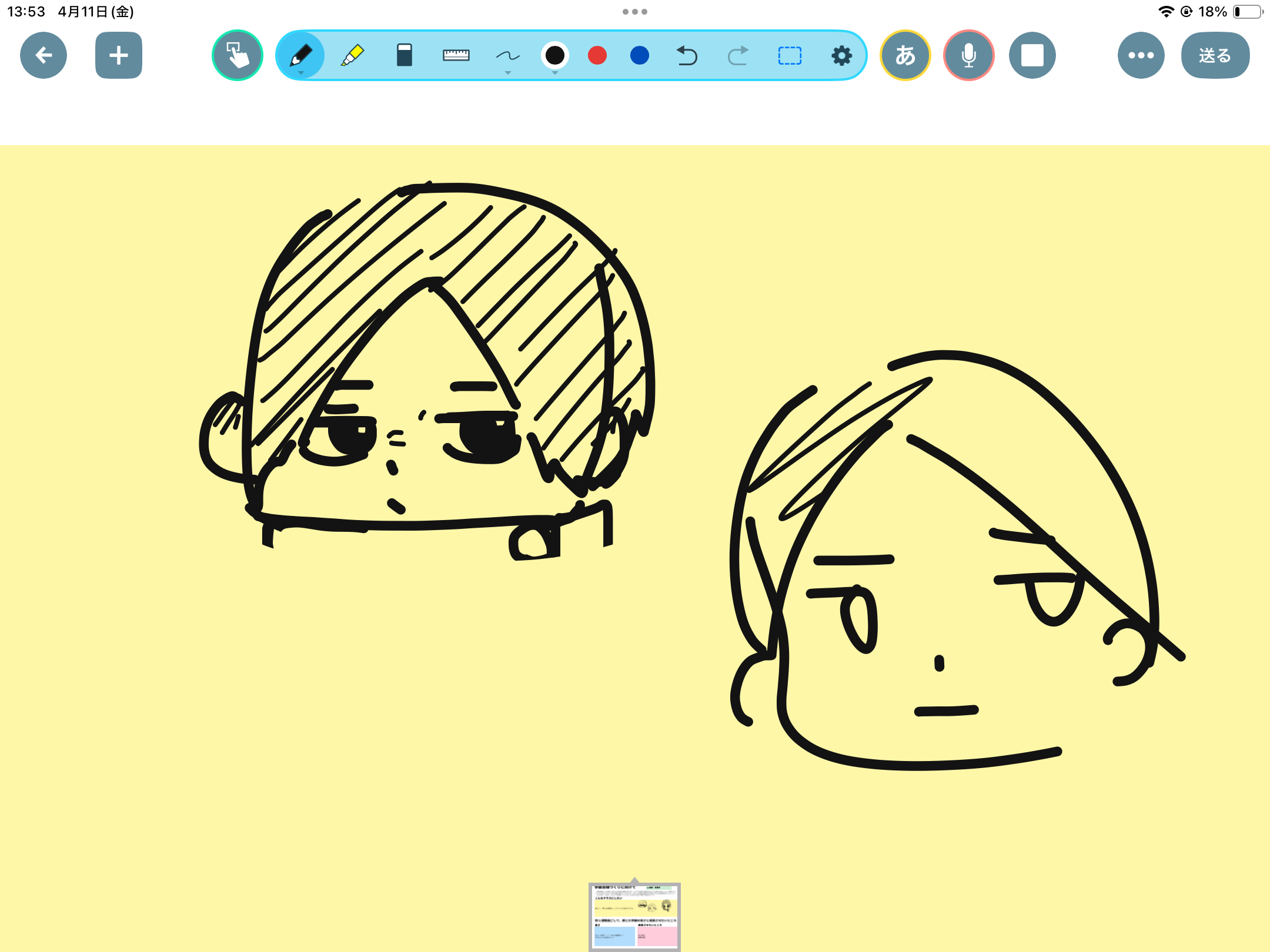Select the red pen color
Screen dimensions: 1270x952
(597, 55)
